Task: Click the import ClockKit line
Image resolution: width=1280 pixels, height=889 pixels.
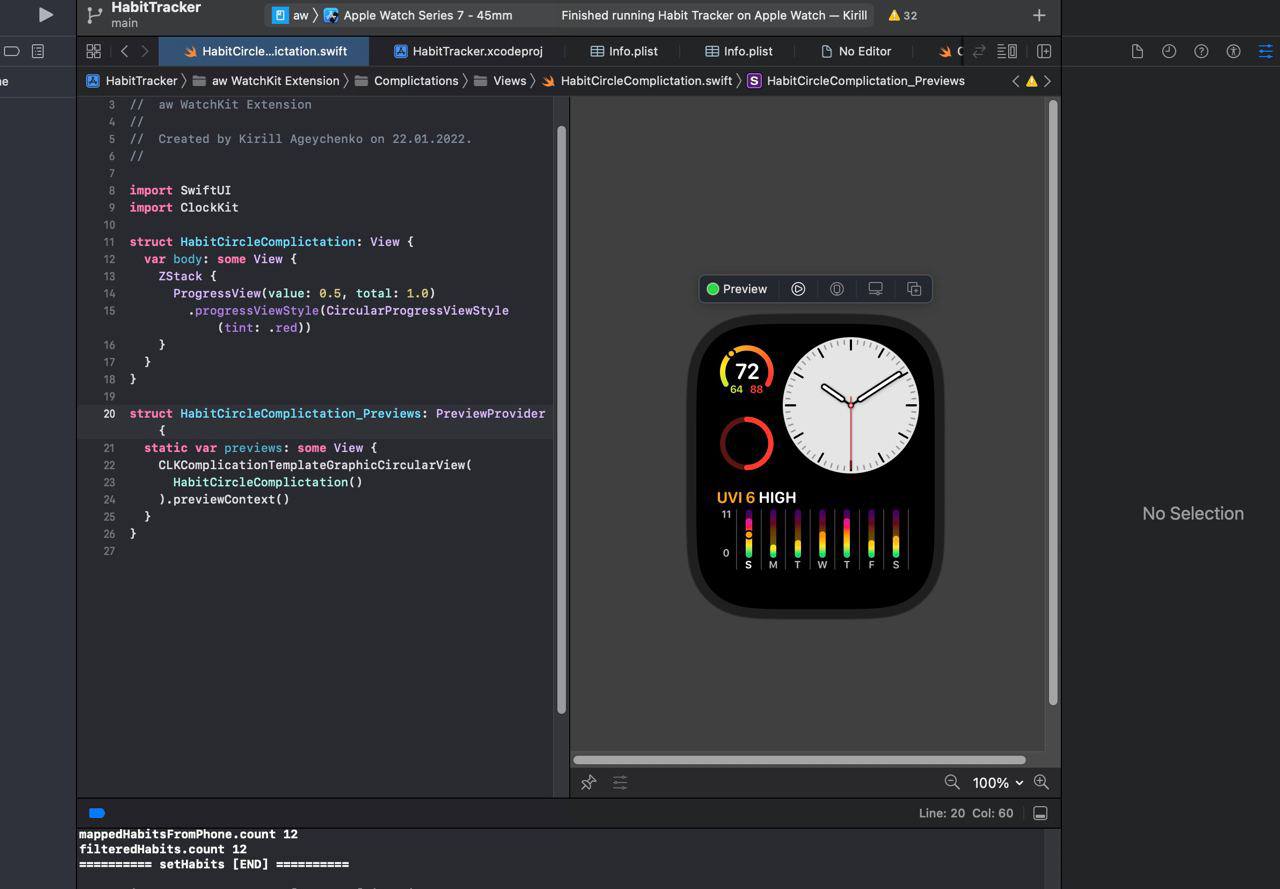Action: click(x=184, y=207)
